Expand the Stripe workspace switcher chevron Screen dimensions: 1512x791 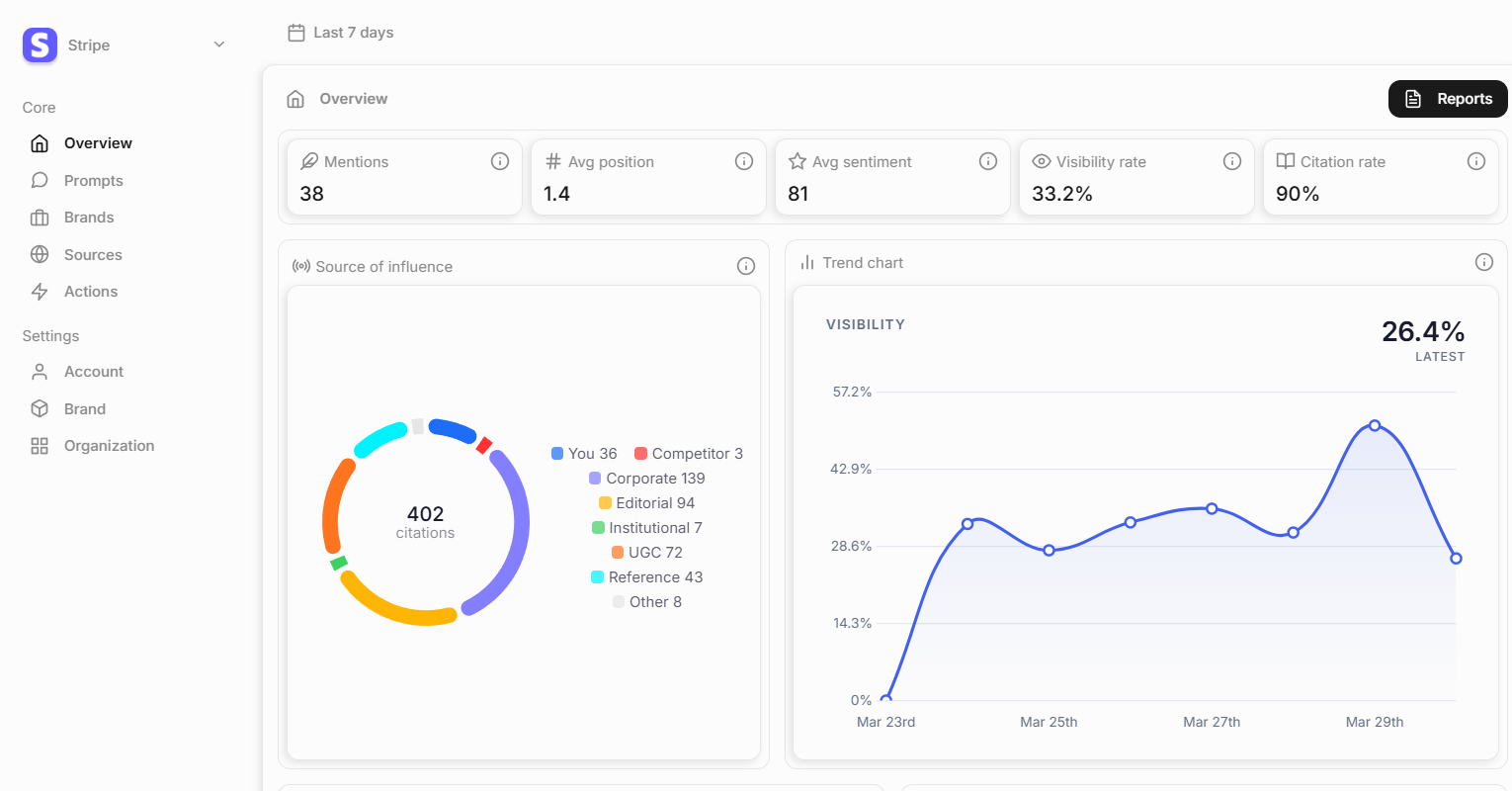(218, 44)
